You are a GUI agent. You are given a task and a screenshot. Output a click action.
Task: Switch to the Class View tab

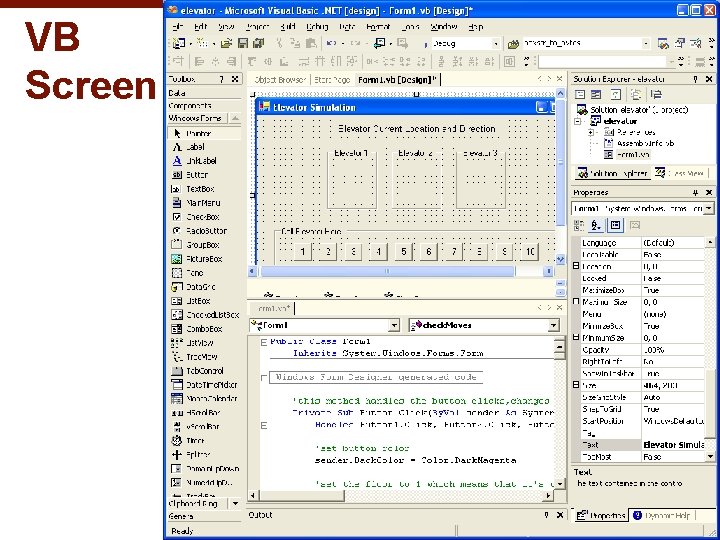coord(680,173)
